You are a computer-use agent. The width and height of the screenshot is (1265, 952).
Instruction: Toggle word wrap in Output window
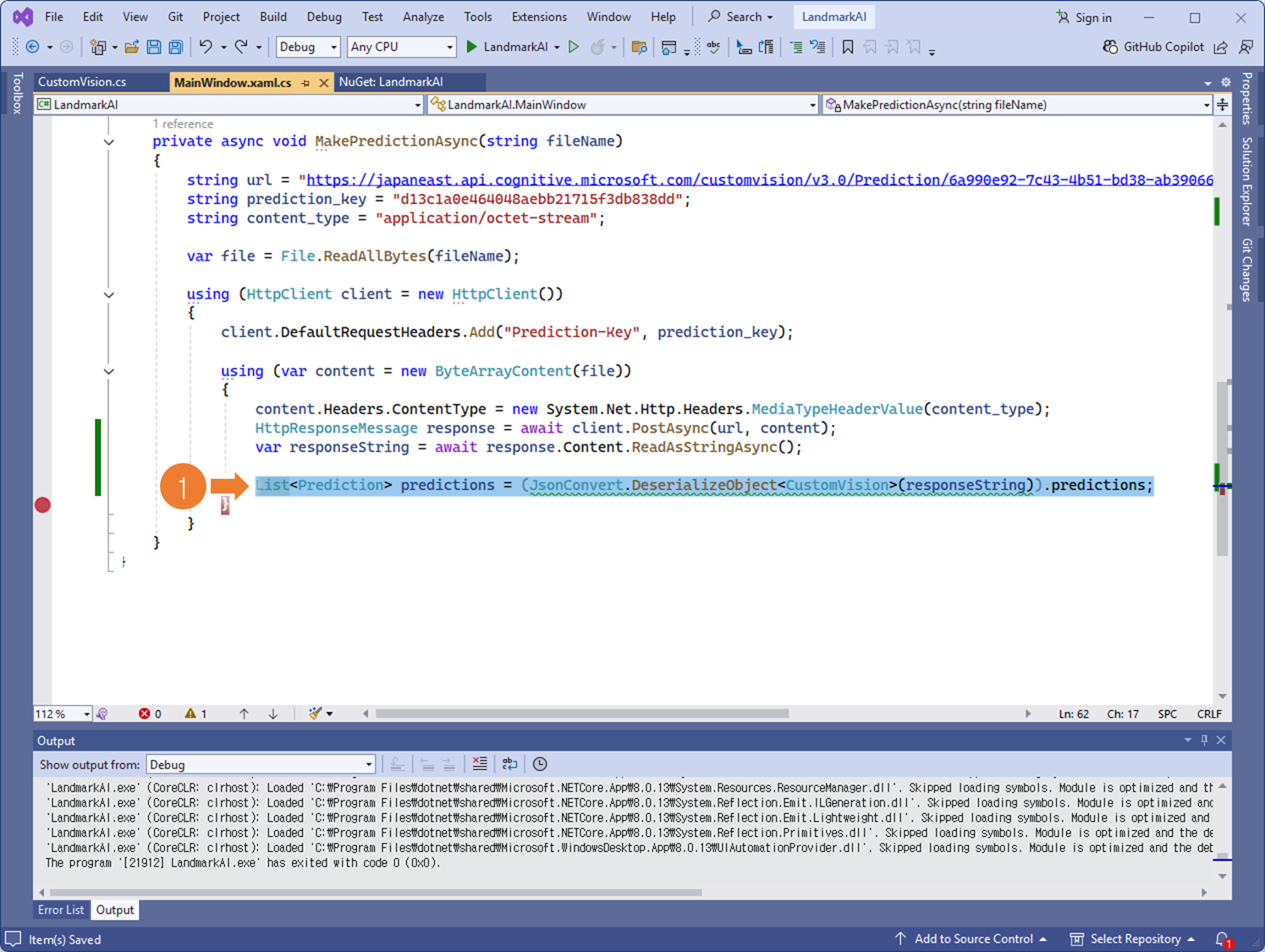click(509, 764)
